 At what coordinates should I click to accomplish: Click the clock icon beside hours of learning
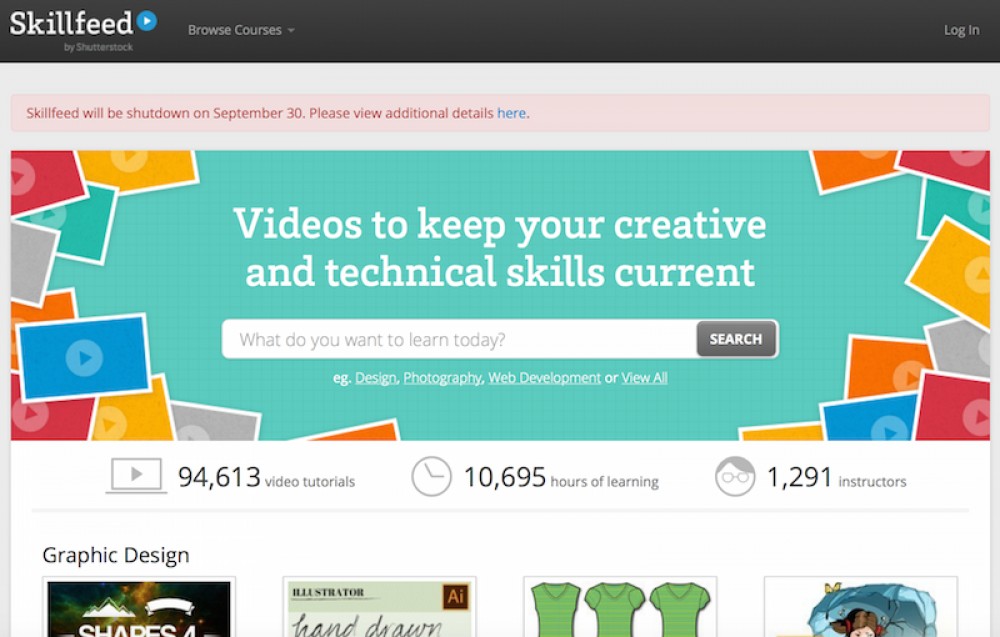tap(431, 476)
